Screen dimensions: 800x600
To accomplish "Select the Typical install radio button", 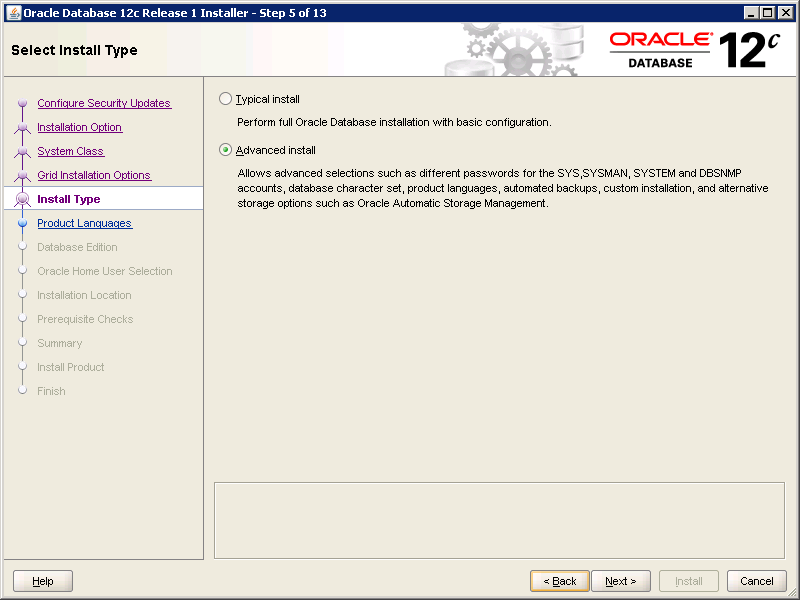I will click(x=225, y=99).
